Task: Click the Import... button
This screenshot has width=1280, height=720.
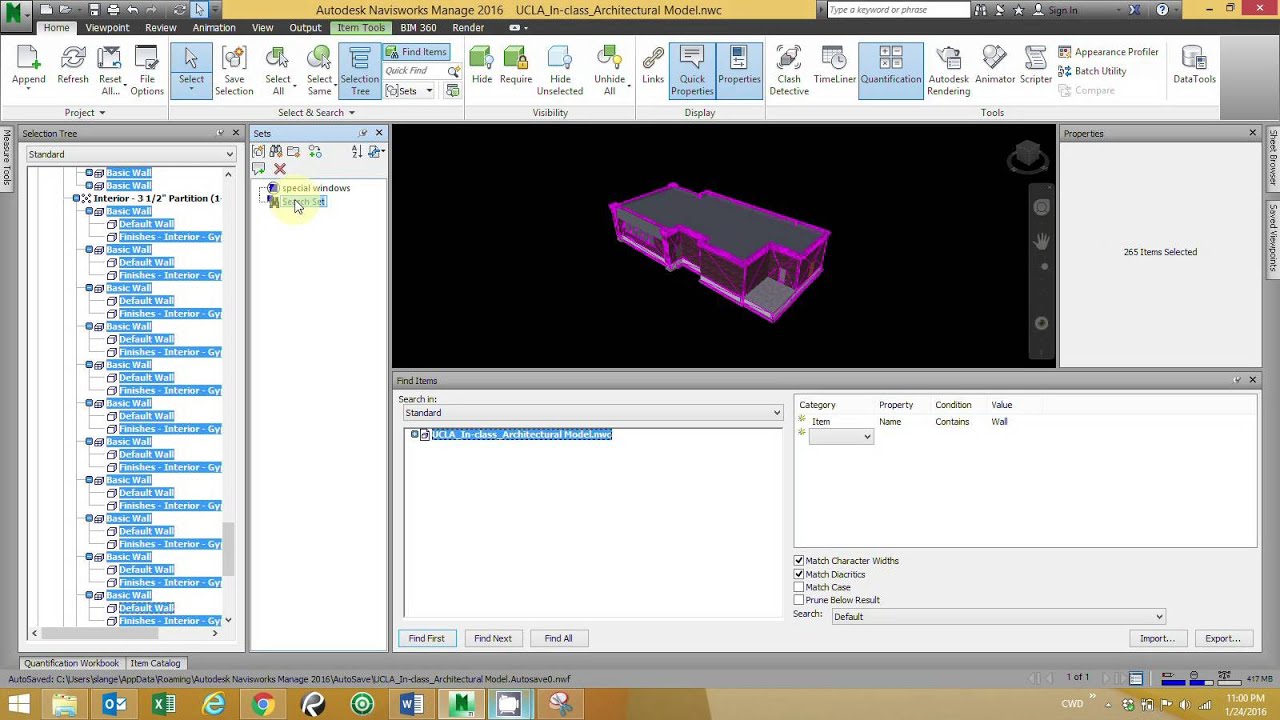Action: (x=1157, y=638)
